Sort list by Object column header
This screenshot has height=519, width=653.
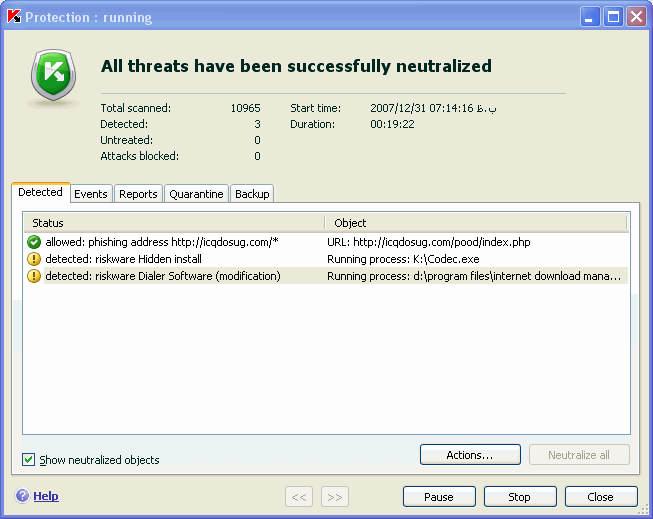(x=476, y=223)
